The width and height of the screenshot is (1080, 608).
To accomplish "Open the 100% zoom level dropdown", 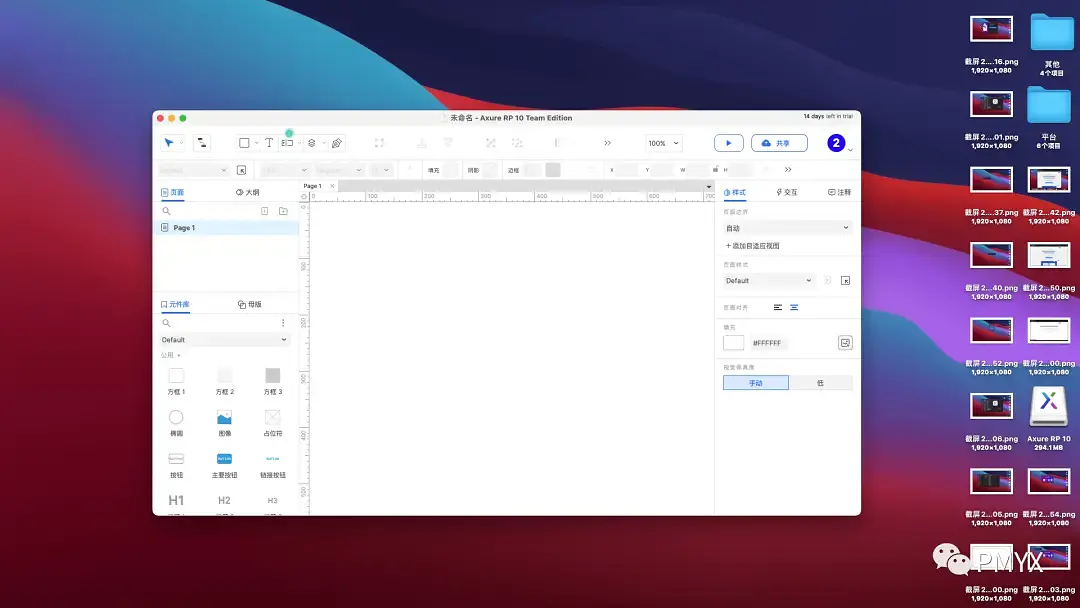I will pos(662,143).
